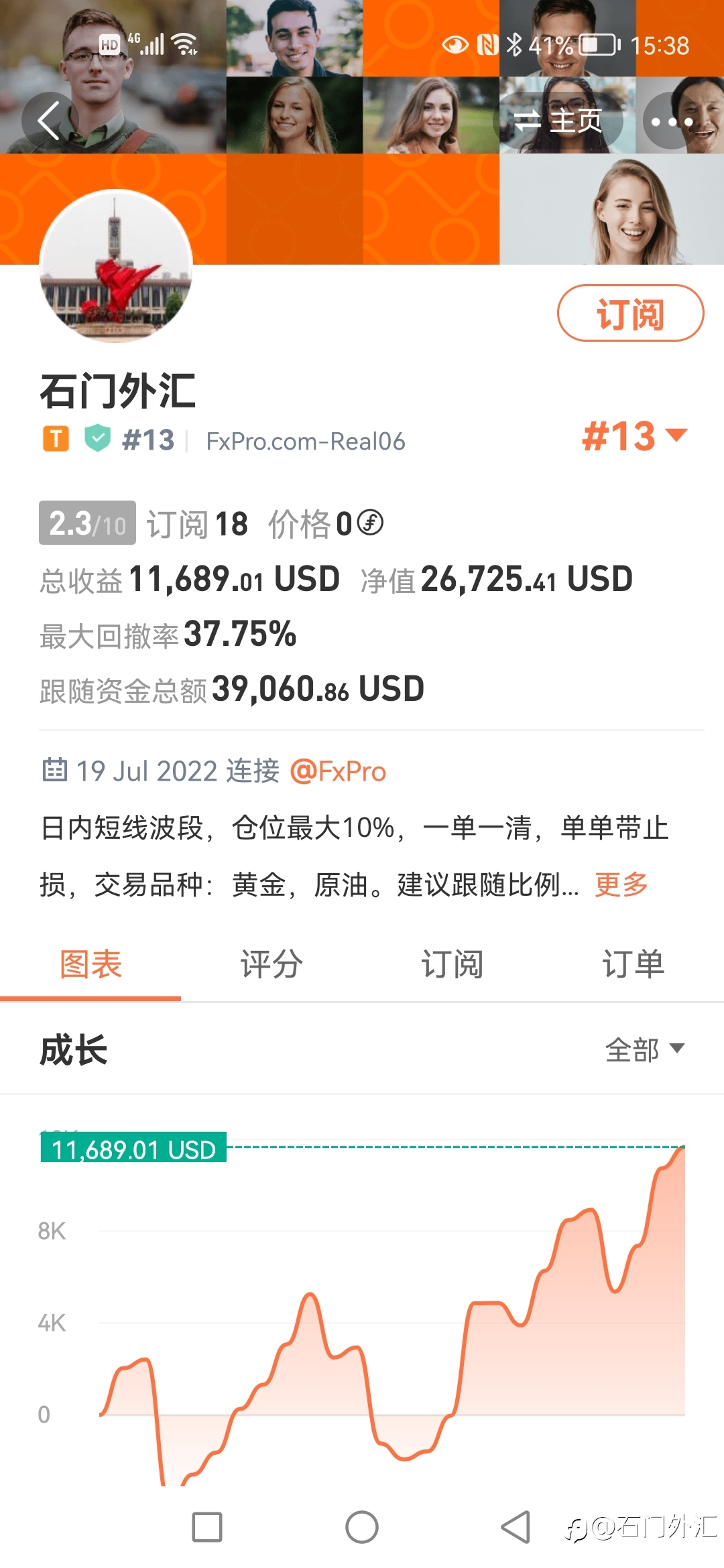Tap the 订阅 subscribe button
This screenshot has height=1568, width=724.
[x=631, y=313]
